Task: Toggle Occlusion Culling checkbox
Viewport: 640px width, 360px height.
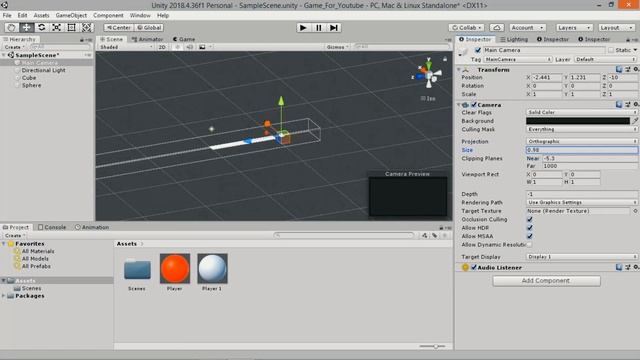Action: (529, 220)
